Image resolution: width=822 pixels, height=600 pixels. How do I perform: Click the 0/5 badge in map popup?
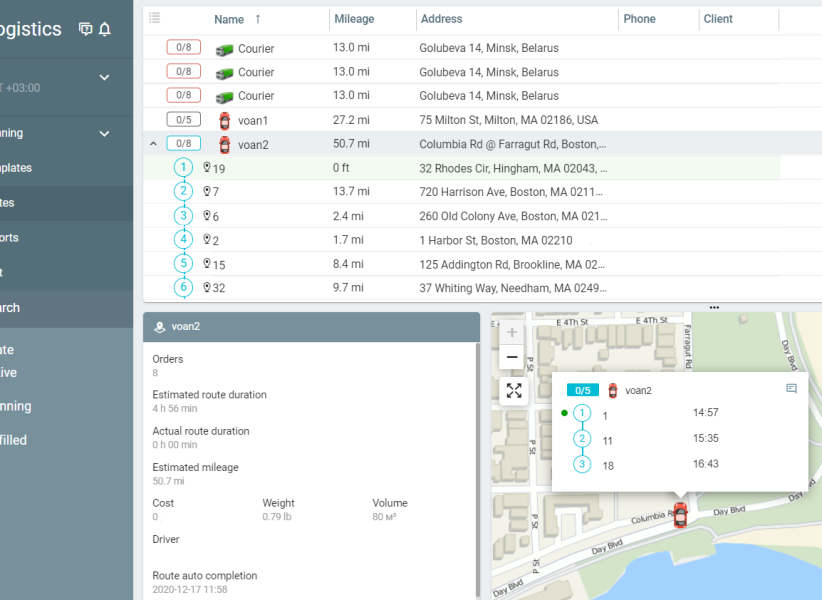coord(582,390)
